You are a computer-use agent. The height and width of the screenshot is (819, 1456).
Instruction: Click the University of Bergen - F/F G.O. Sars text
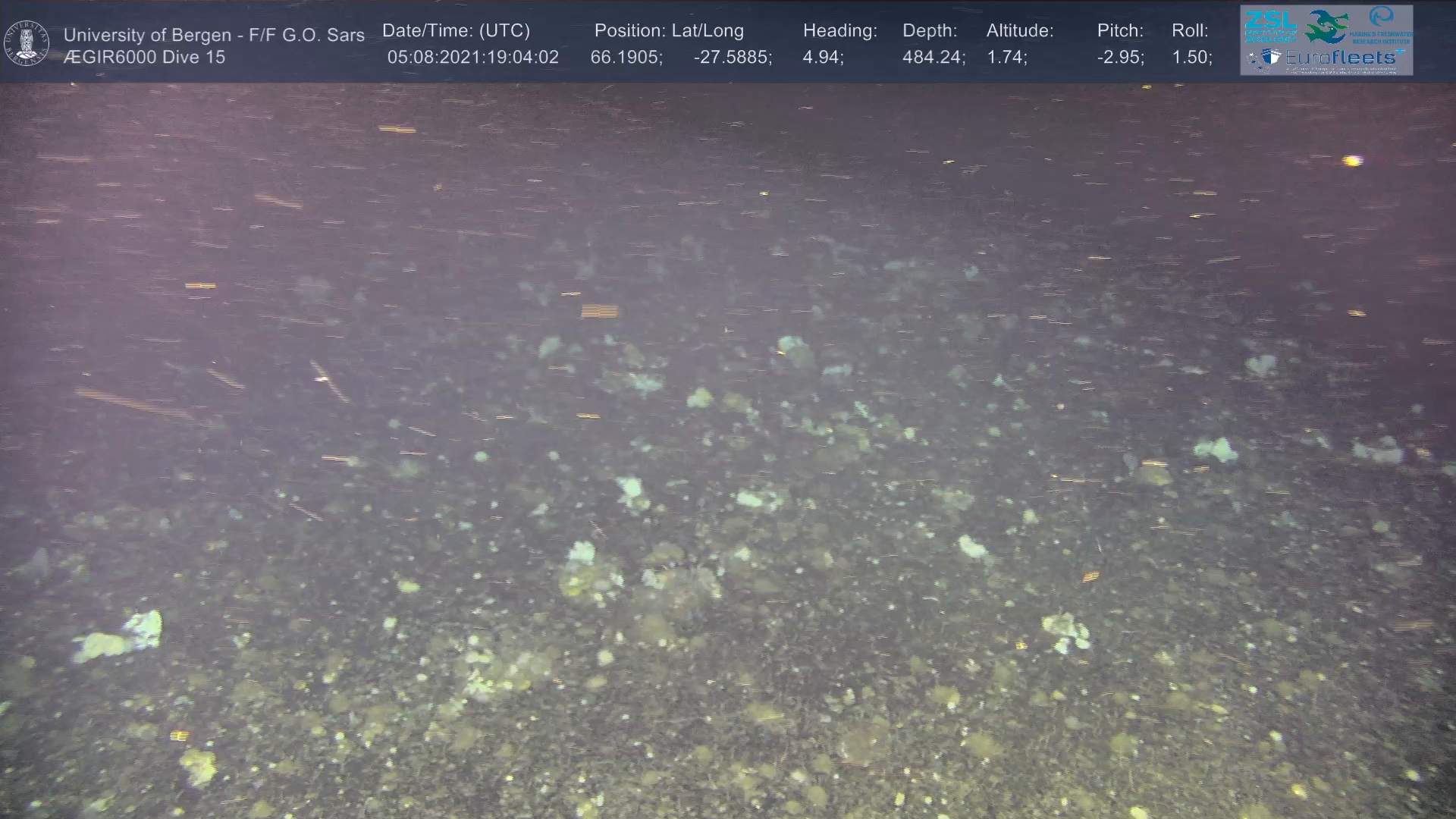(x=214, y=35)
